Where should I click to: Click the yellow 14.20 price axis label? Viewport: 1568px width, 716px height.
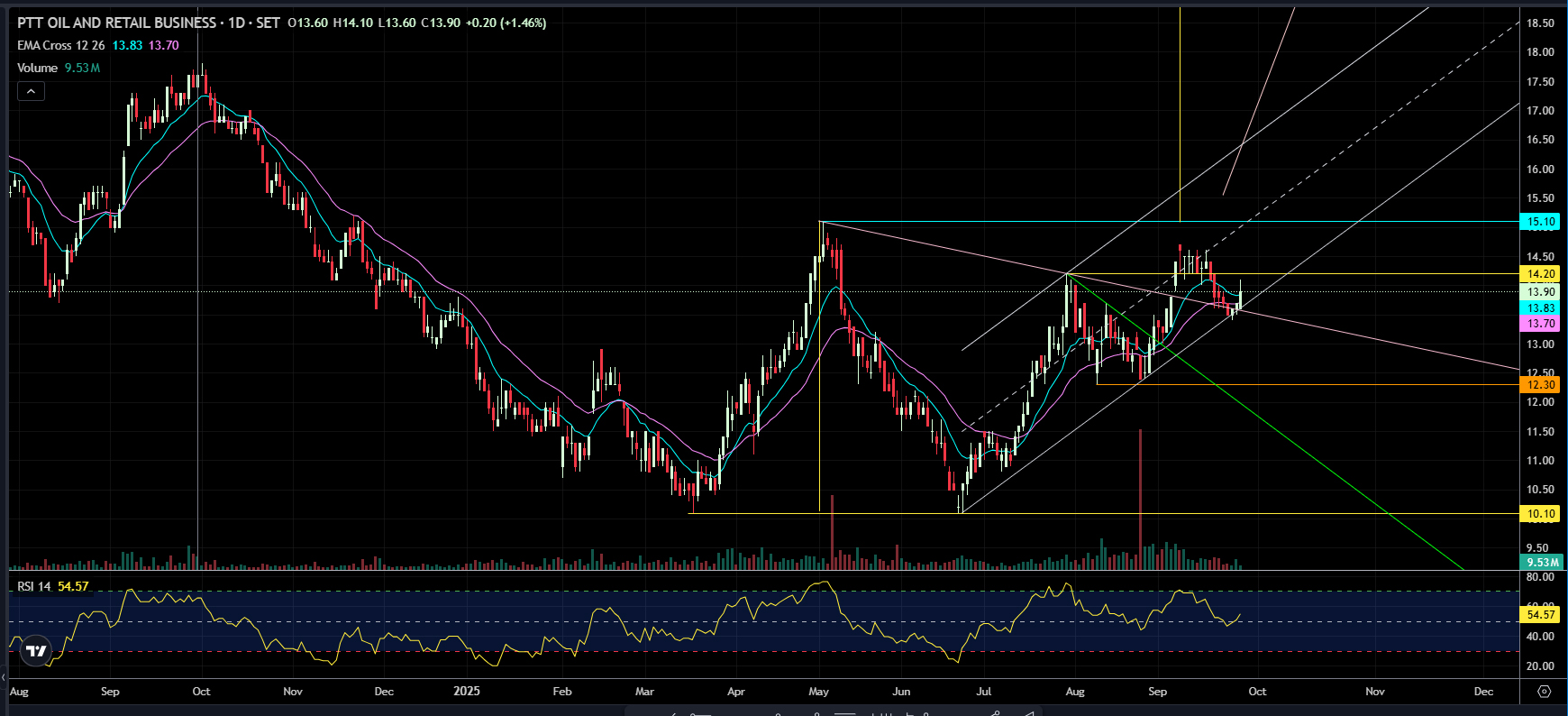point(1540,273)
